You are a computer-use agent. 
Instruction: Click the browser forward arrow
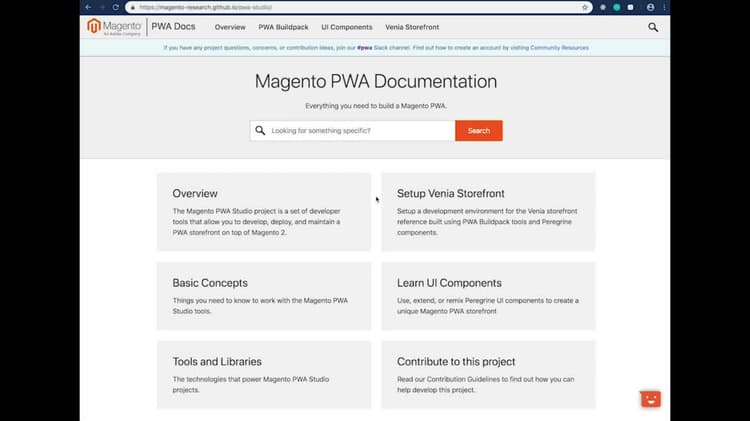102,7
